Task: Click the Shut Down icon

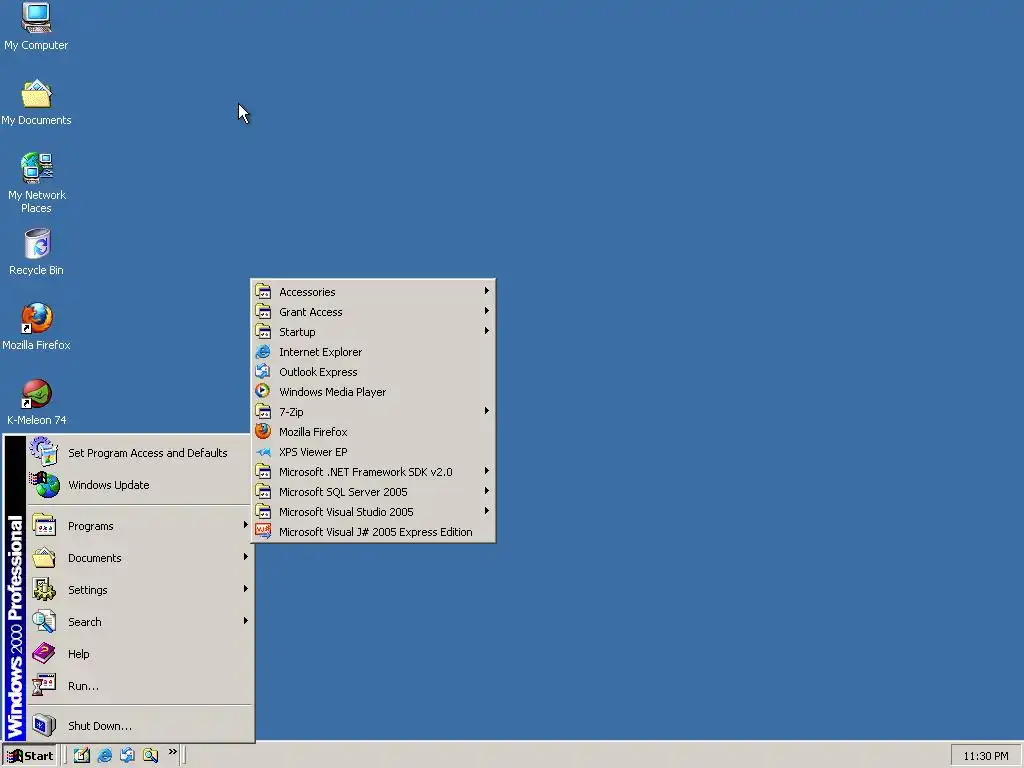Action: point(44,725)
